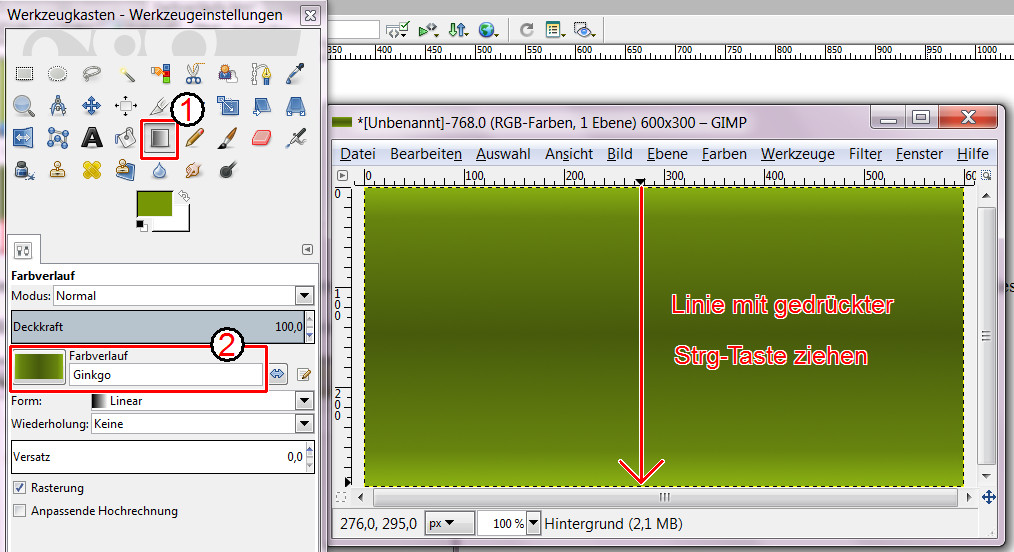Viewport: 1014px width, 552px height.
Task: Select the Cage Transform tool
Action: coord(58,138)
